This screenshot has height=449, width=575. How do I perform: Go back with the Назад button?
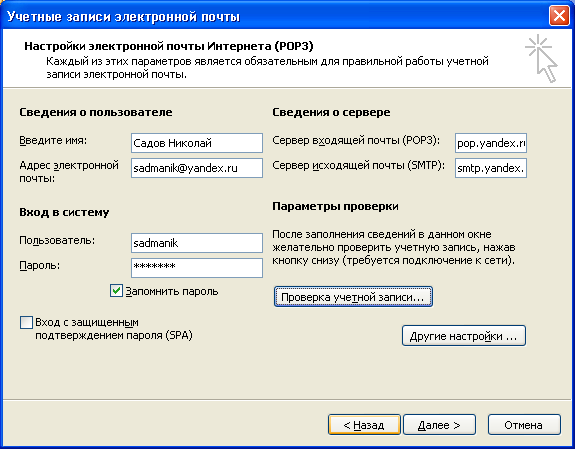pyautogui.click(x=364, y=425)
